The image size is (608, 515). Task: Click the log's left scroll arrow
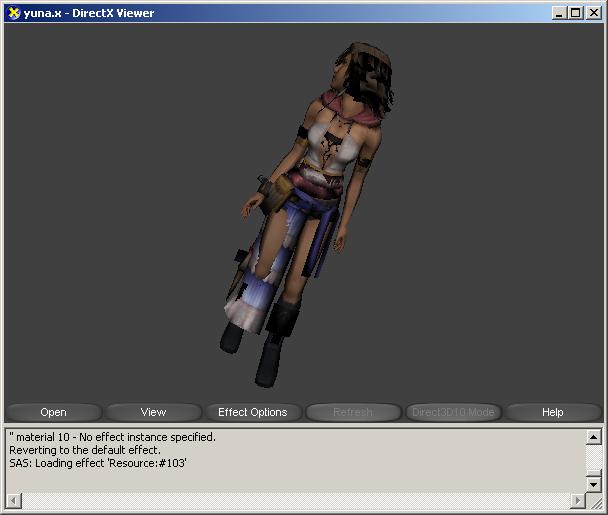(x=13, y=500)
